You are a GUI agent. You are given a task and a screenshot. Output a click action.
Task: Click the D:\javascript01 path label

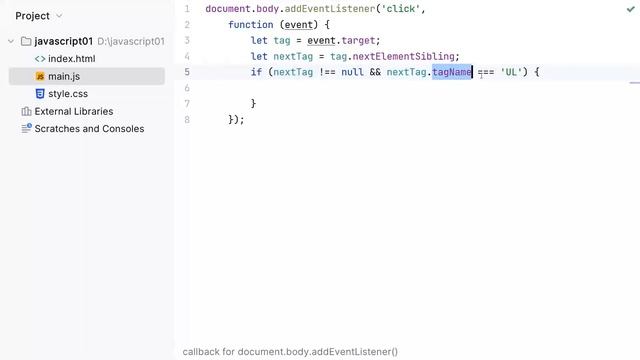coord(131,41)
